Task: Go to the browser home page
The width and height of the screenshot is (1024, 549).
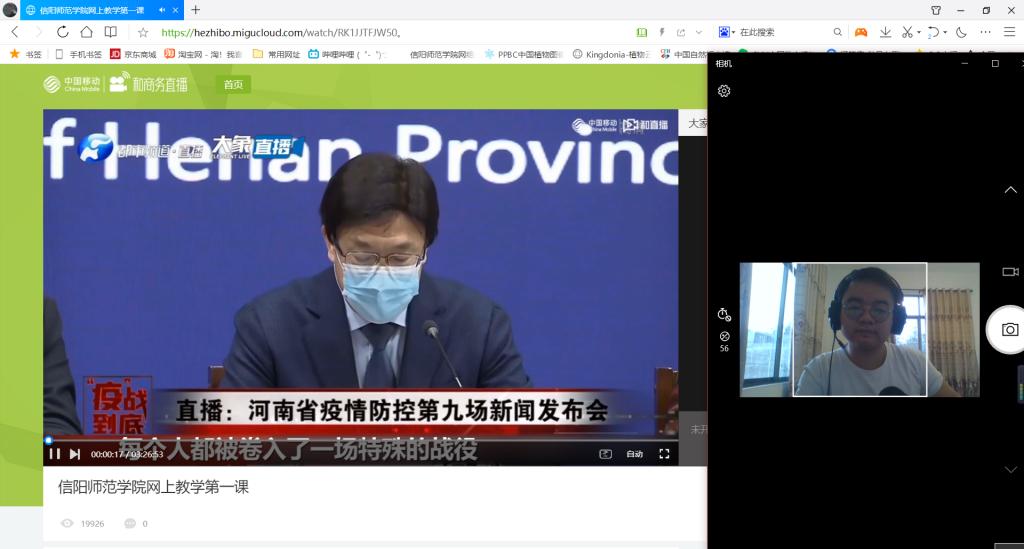Action: click(86, 32)
